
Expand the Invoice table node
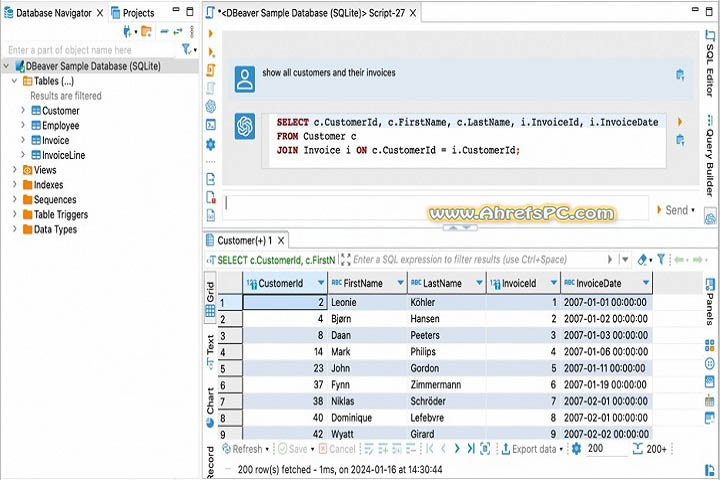point(23,140)
